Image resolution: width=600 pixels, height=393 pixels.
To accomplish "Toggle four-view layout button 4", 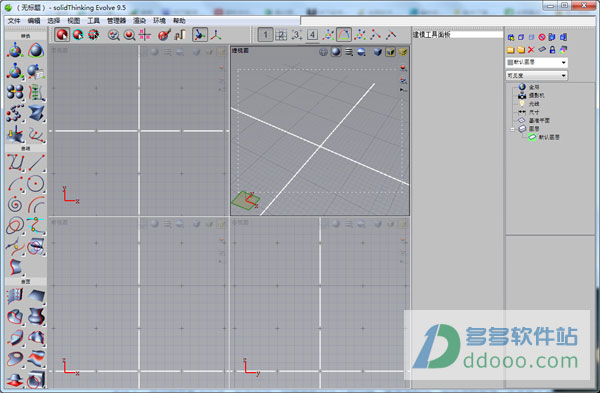I will point(312,35).
